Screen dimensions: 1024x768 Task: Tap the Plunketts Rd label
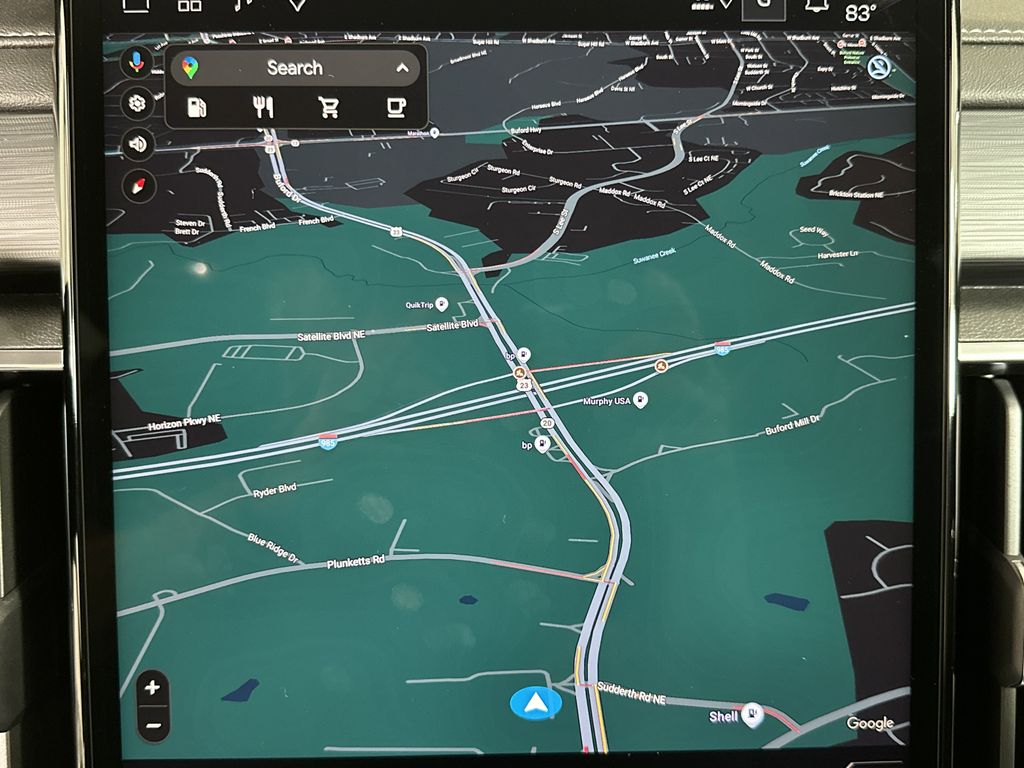click(x=356, y=562)
